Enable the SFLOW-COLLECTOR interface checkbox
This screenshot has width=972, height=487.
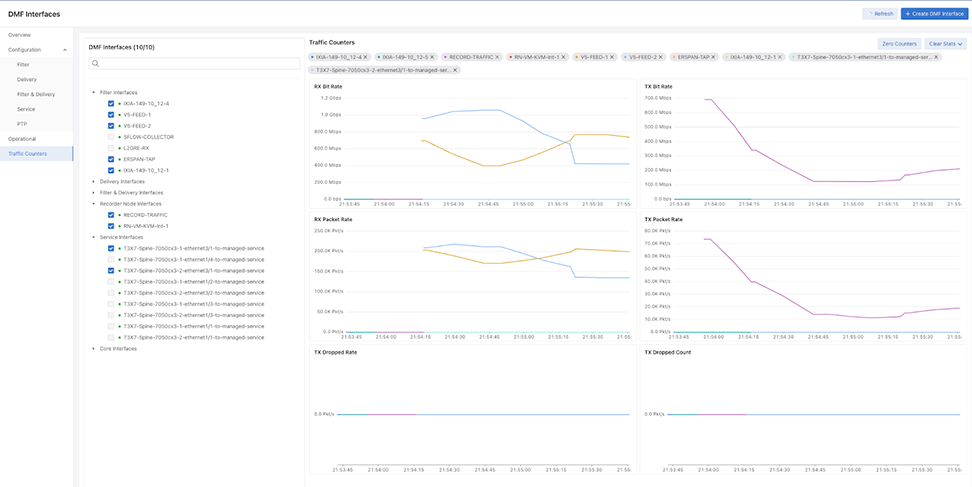point(110,137)
